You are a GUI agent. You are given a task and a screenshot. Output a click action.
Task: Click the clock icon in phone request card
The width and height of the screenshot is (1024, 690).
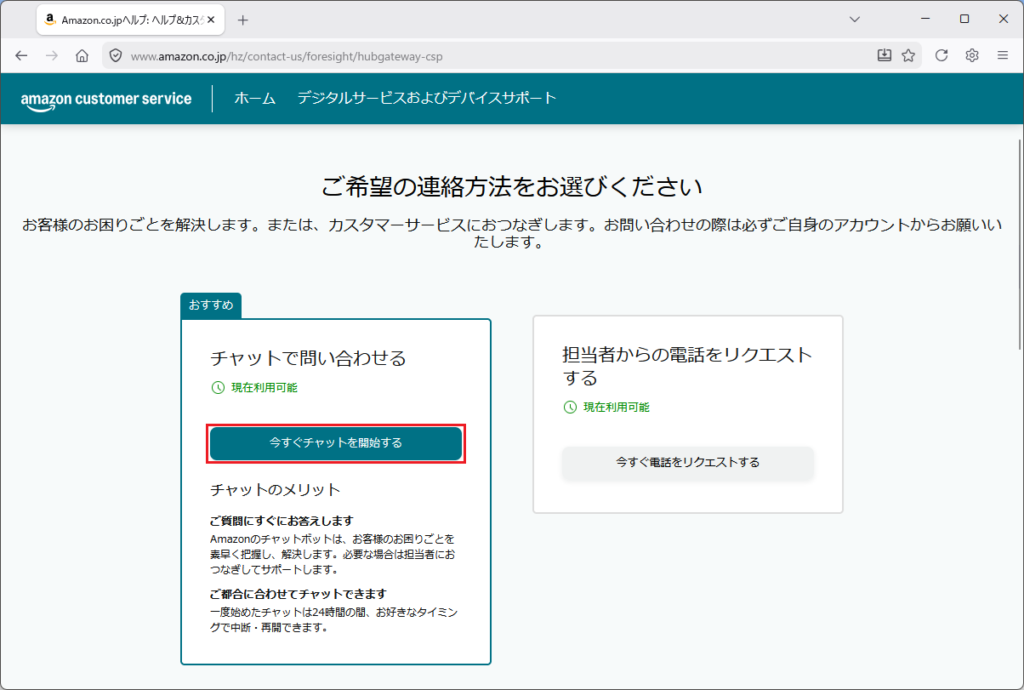coord(570,407)
